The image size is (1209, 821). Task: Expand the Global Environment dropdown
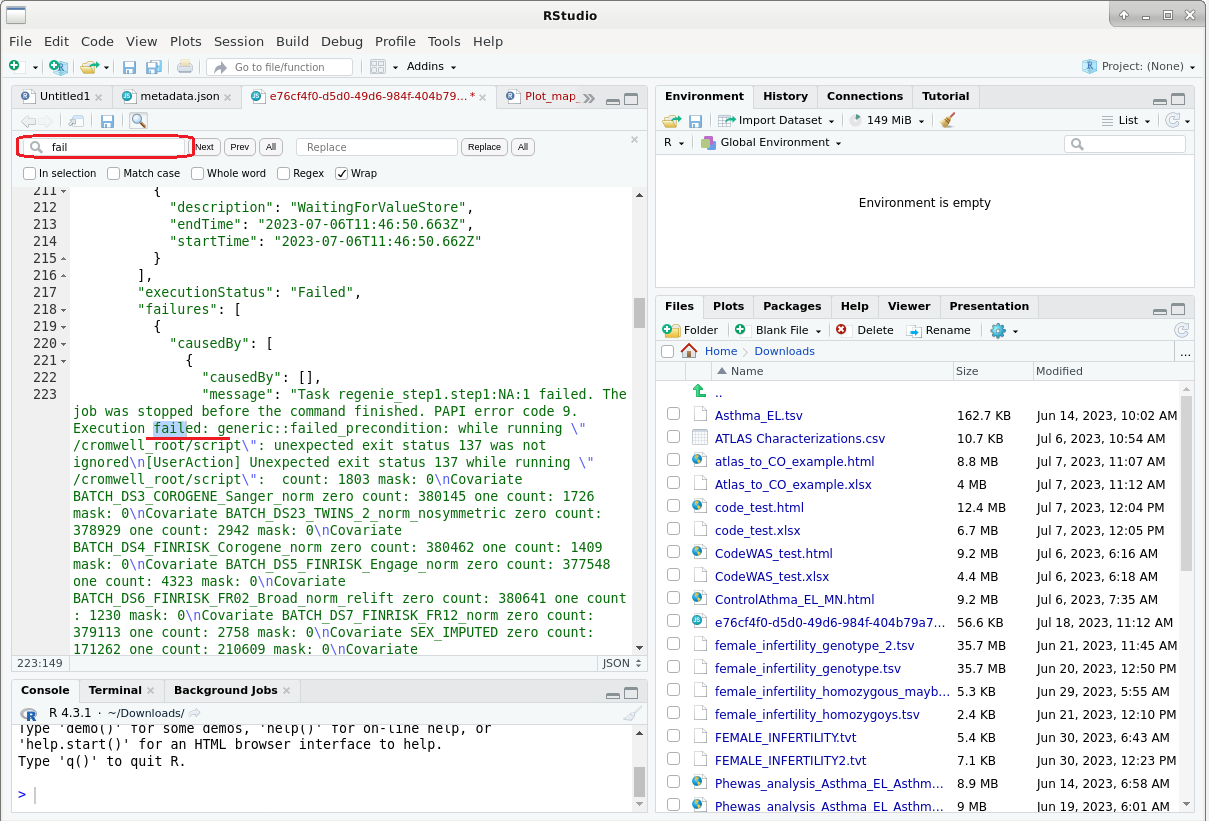(x=771, y=143)
